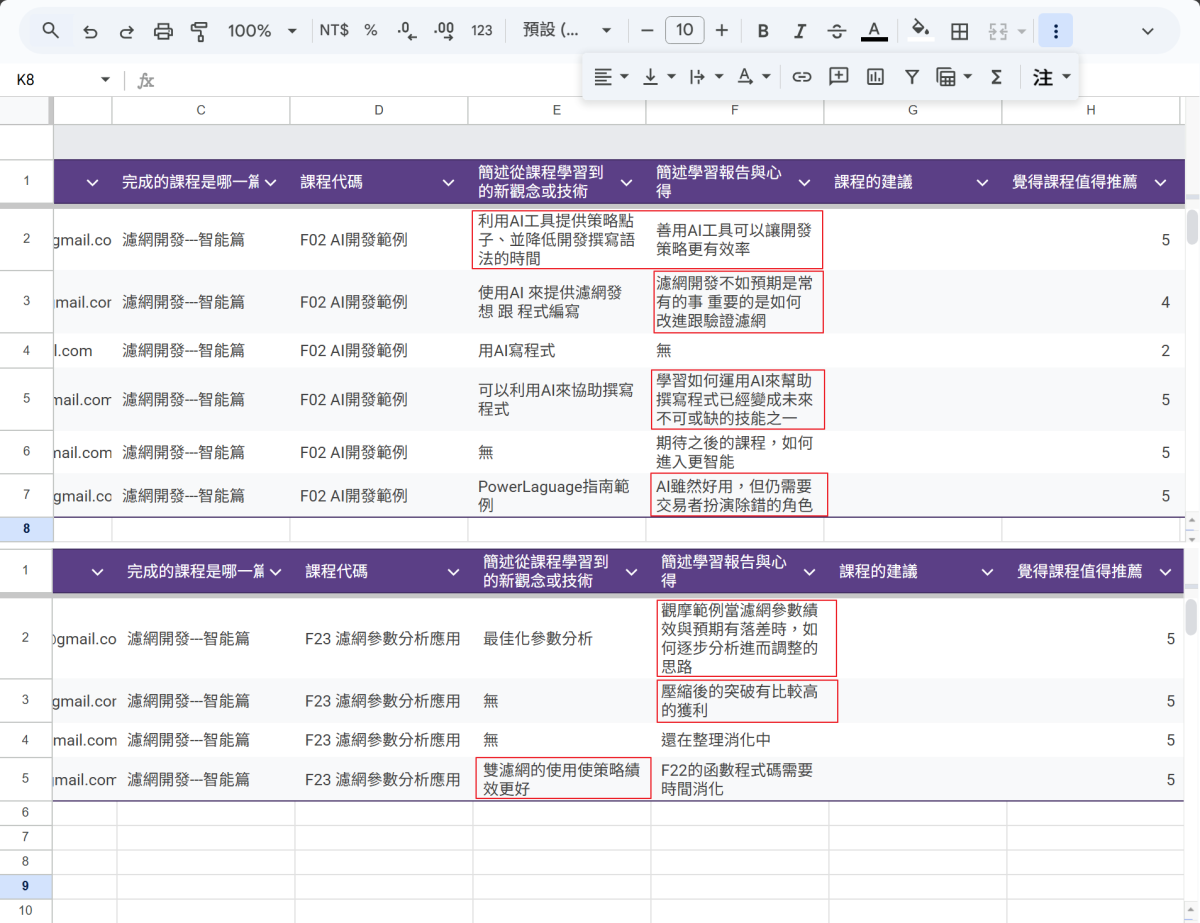Select the cell reading 用AI寫程式
Image resolution: width=1200 pixels, height=923 pixels.
tap(557, 350)
